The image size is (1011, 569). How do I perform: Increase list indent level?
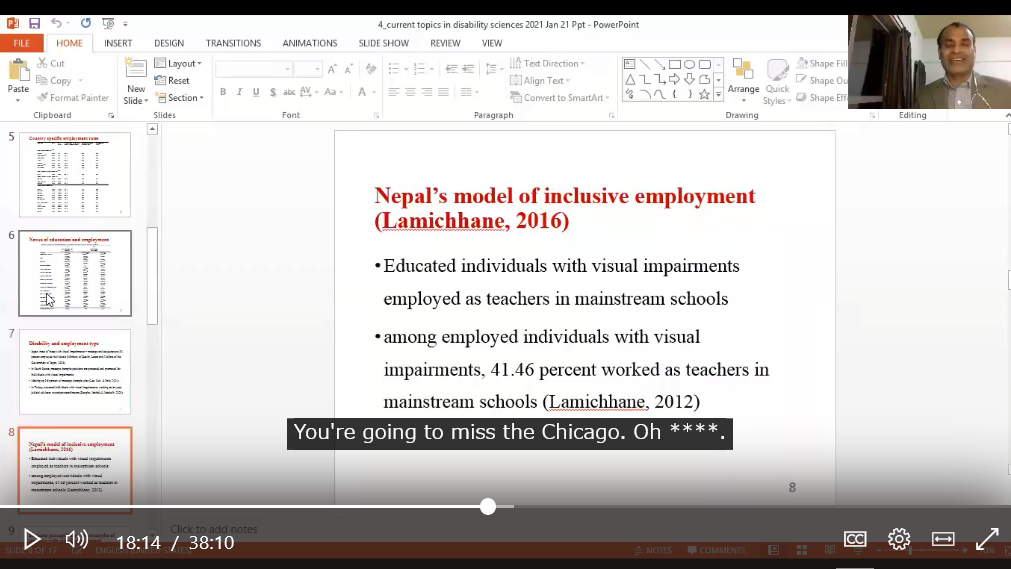pos(468,69)
